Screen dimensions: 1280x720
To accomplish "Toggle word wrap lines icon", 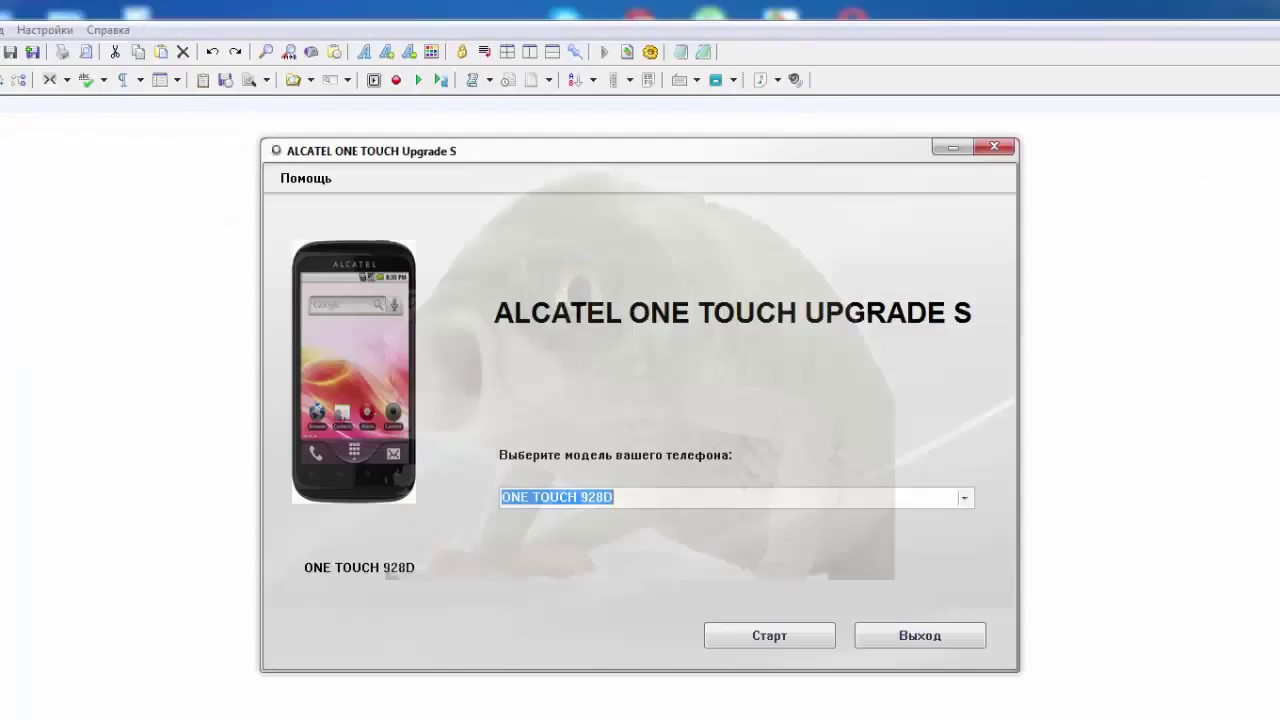I will [484, 52].
